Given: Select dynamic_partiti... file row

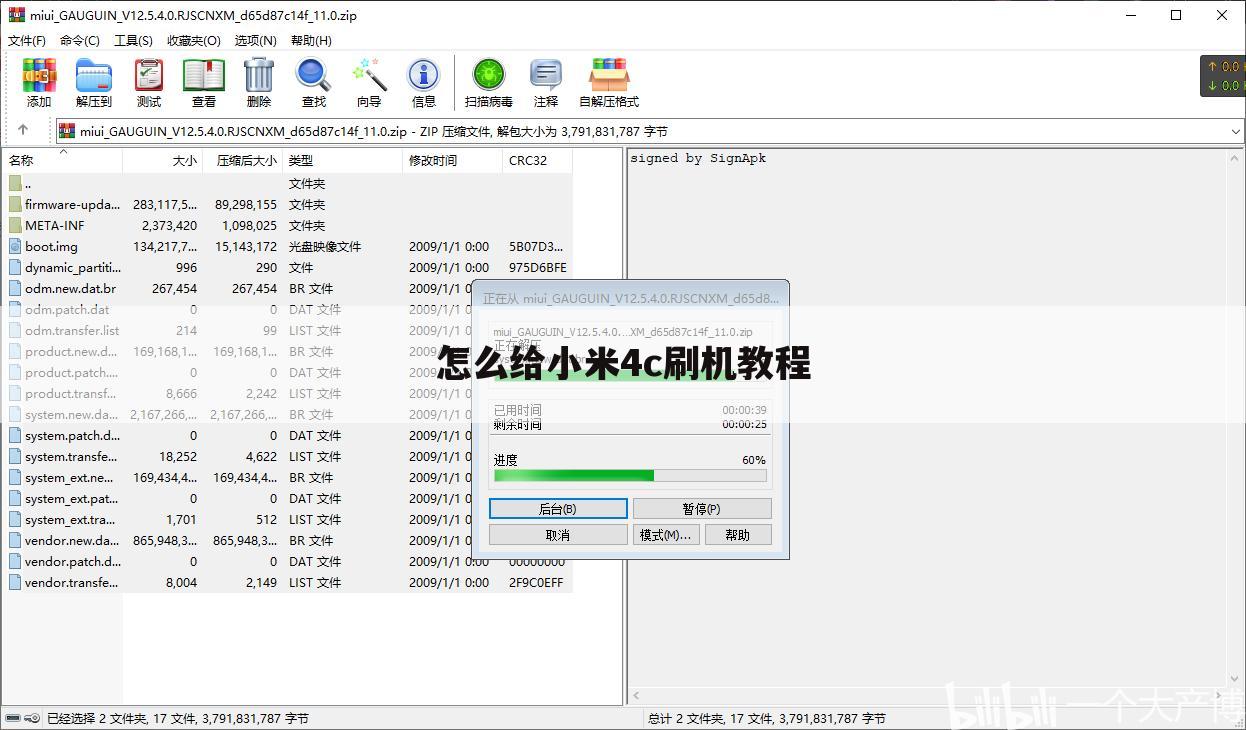Looking at the screenshot, I should coord(287,267).
